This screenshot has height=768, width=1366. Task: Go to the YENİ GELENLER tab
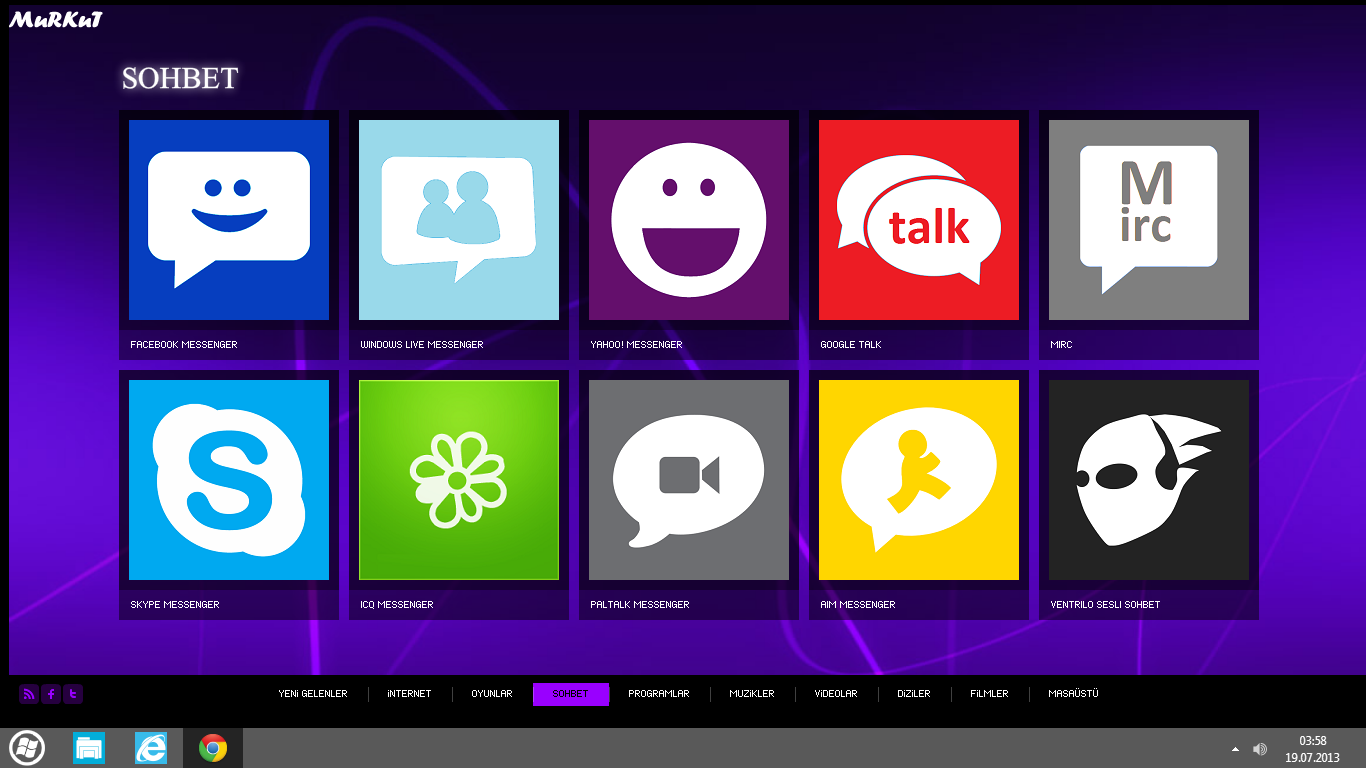click(313, 694)
